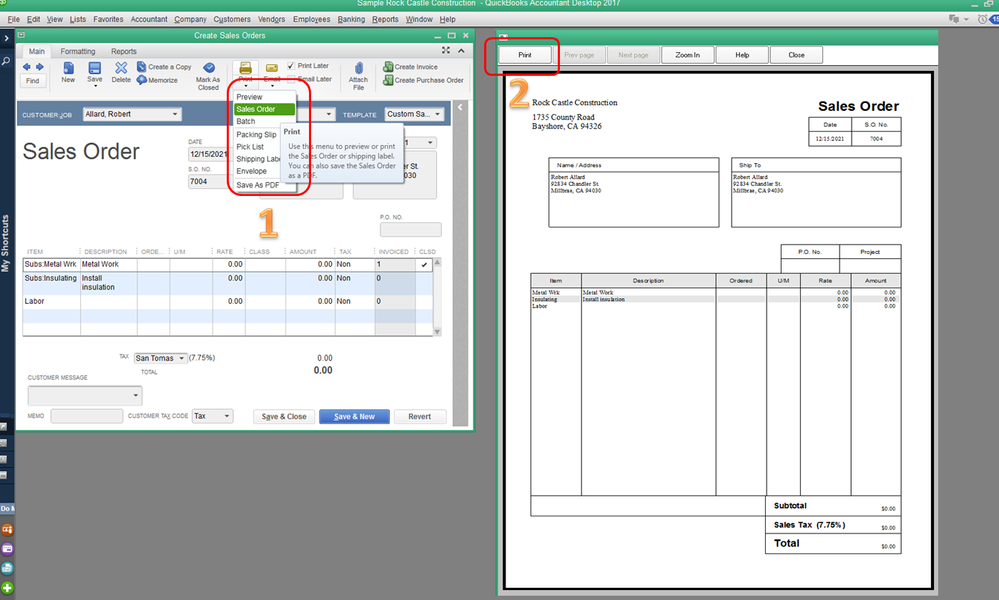Image resolution: width=999 pixels, height=600 pixels.
Task: Click the Memo input field
Action: point(87,416)
